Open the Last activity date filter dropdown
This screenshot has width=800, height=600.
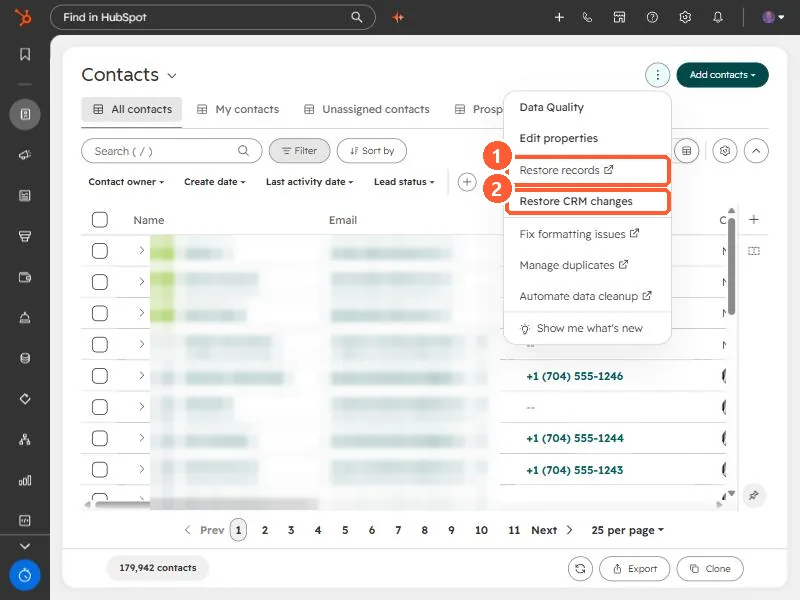click(309, 182)
